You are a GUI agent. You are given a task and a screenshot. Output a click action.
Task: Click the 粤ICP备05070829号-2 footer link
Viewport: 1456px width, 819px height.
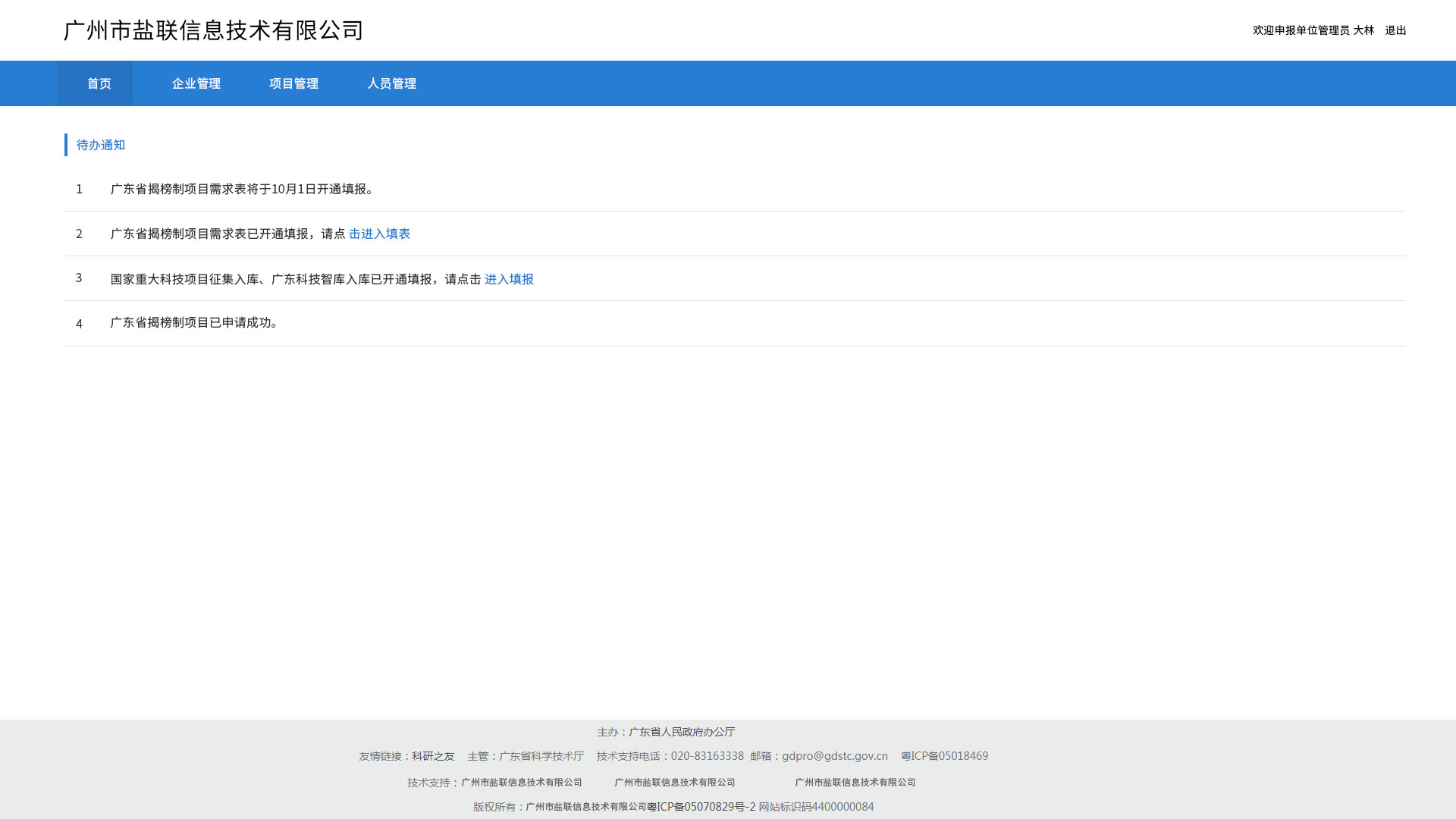click(x=701, y=807)
